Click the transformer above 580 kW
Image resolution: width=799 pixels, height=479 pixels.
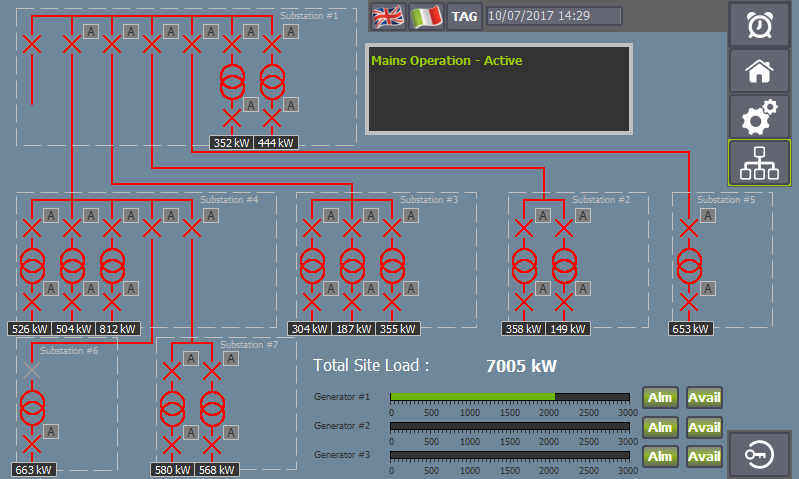[x=172, y=409]
